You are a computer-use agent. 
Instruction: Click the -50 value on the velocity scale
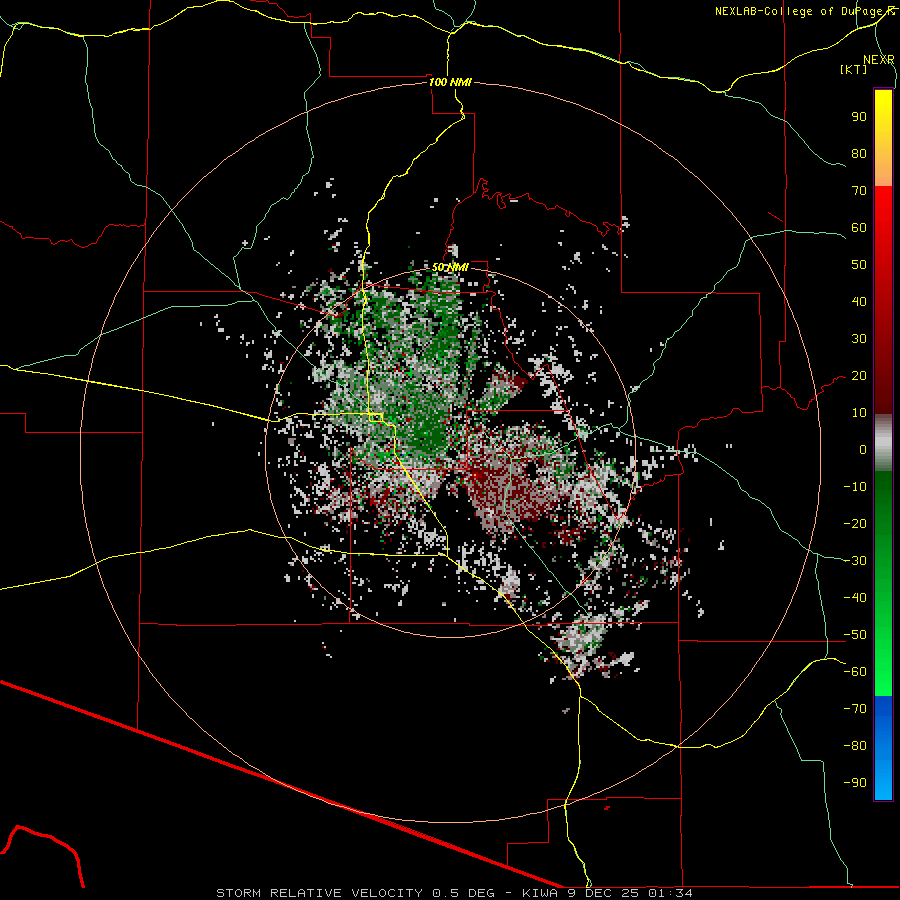[x=855, y=635]
